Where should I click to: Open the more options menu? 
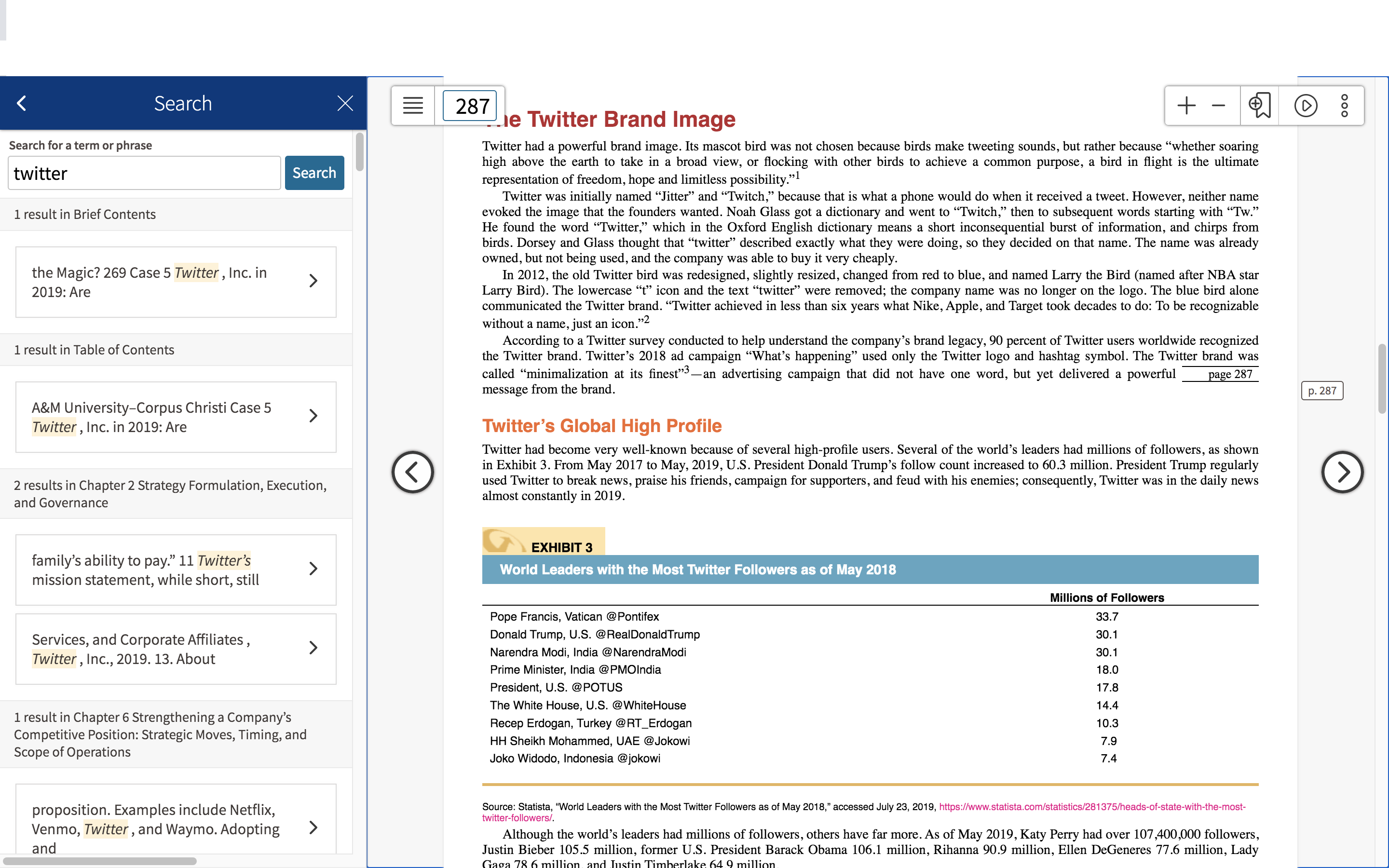[1344, 106]
